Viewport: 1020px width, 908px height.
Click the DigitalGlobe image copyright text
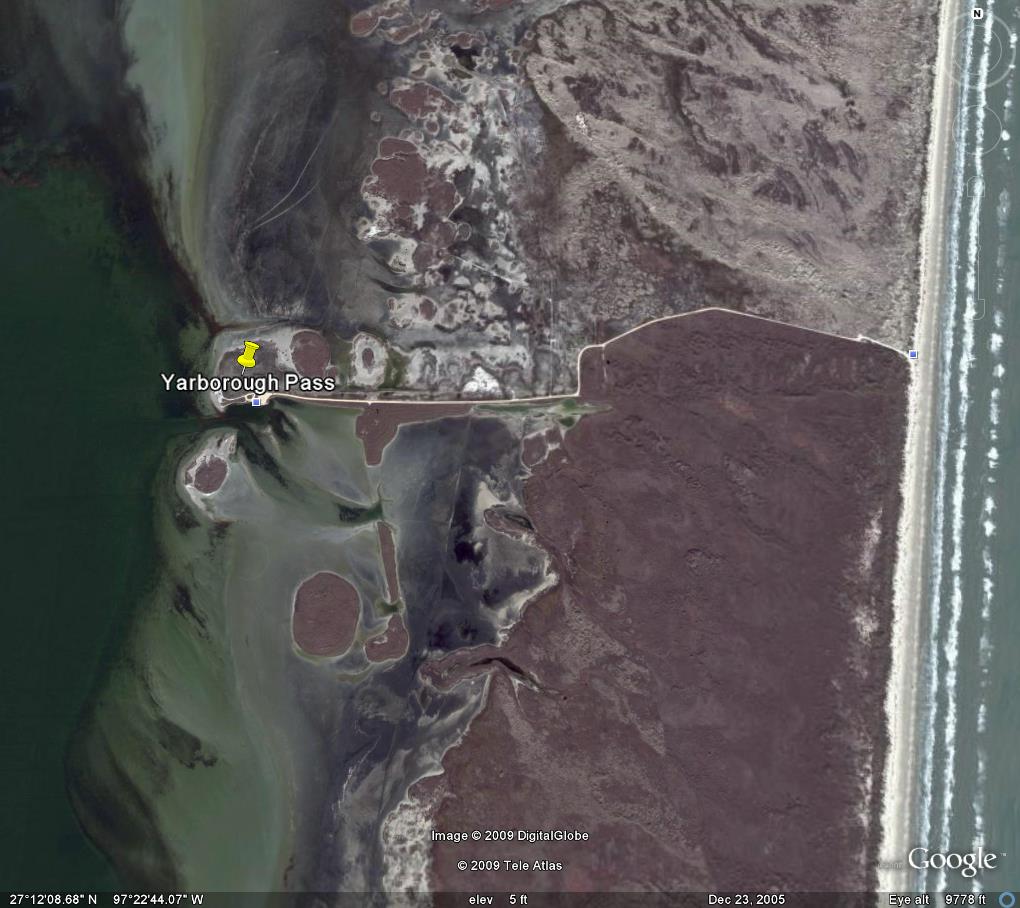510,836
